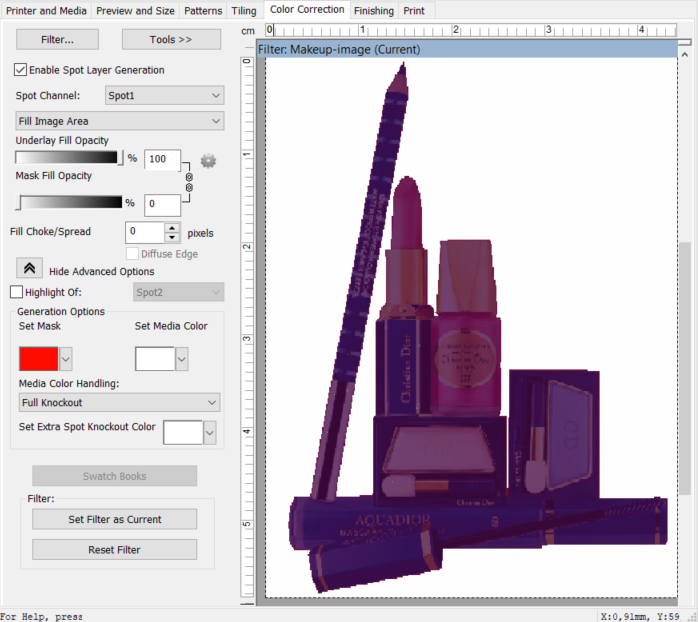Click the Filter... button
The width and height of the screenshot is (698, 622).
pyautogui.click(x=56, y=39)
